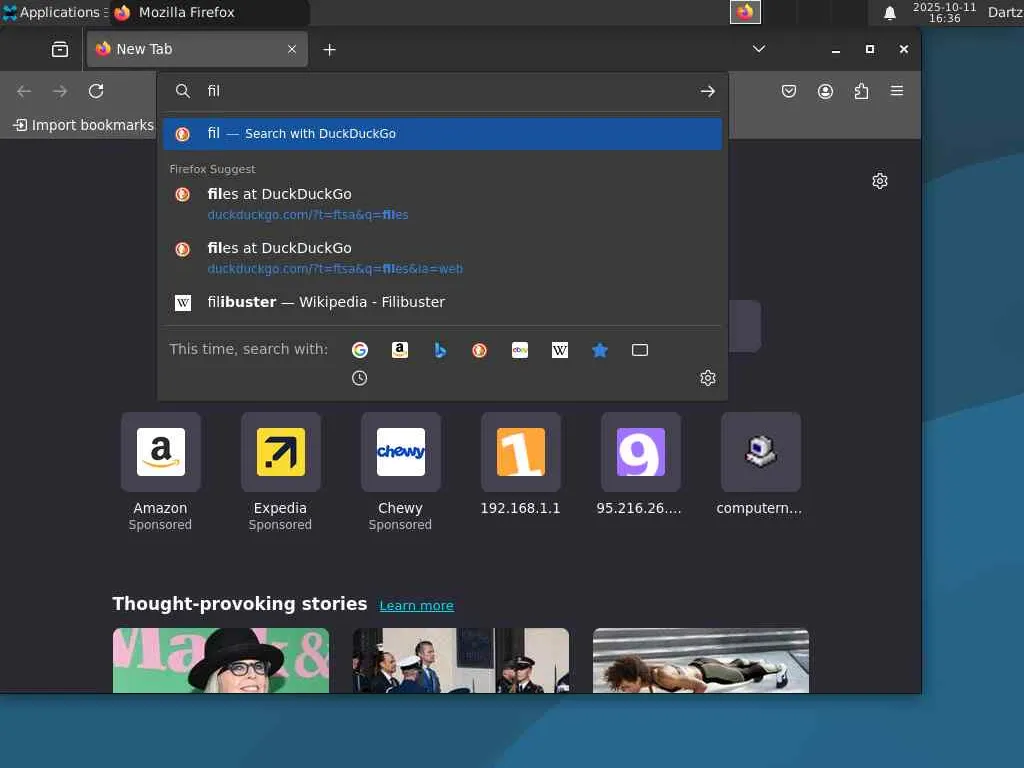The image size is (1024, 768).
Task: Search this time with Google
Action: tap(360, 350)
